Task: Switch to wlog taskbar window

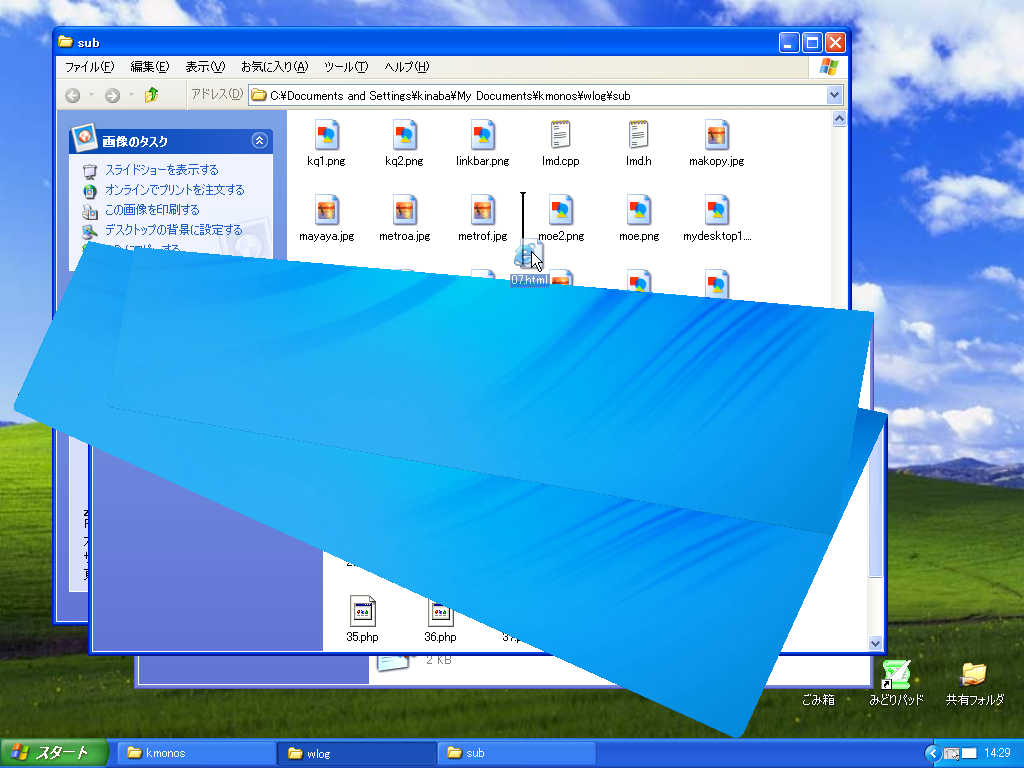Action: click(x=357, y=753)
